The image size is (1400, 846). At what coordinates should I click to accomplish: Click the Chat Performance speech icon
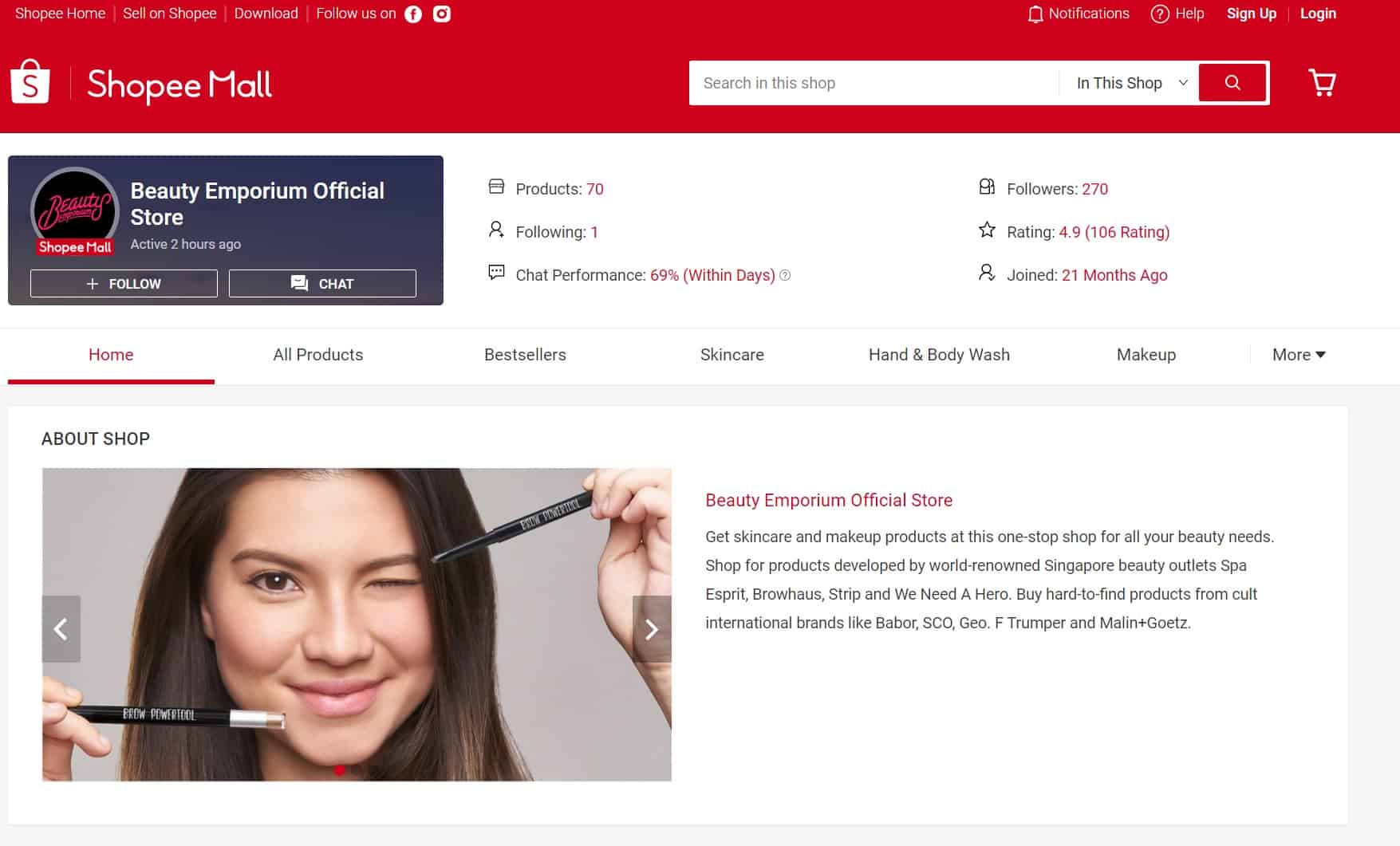point(496,273)
